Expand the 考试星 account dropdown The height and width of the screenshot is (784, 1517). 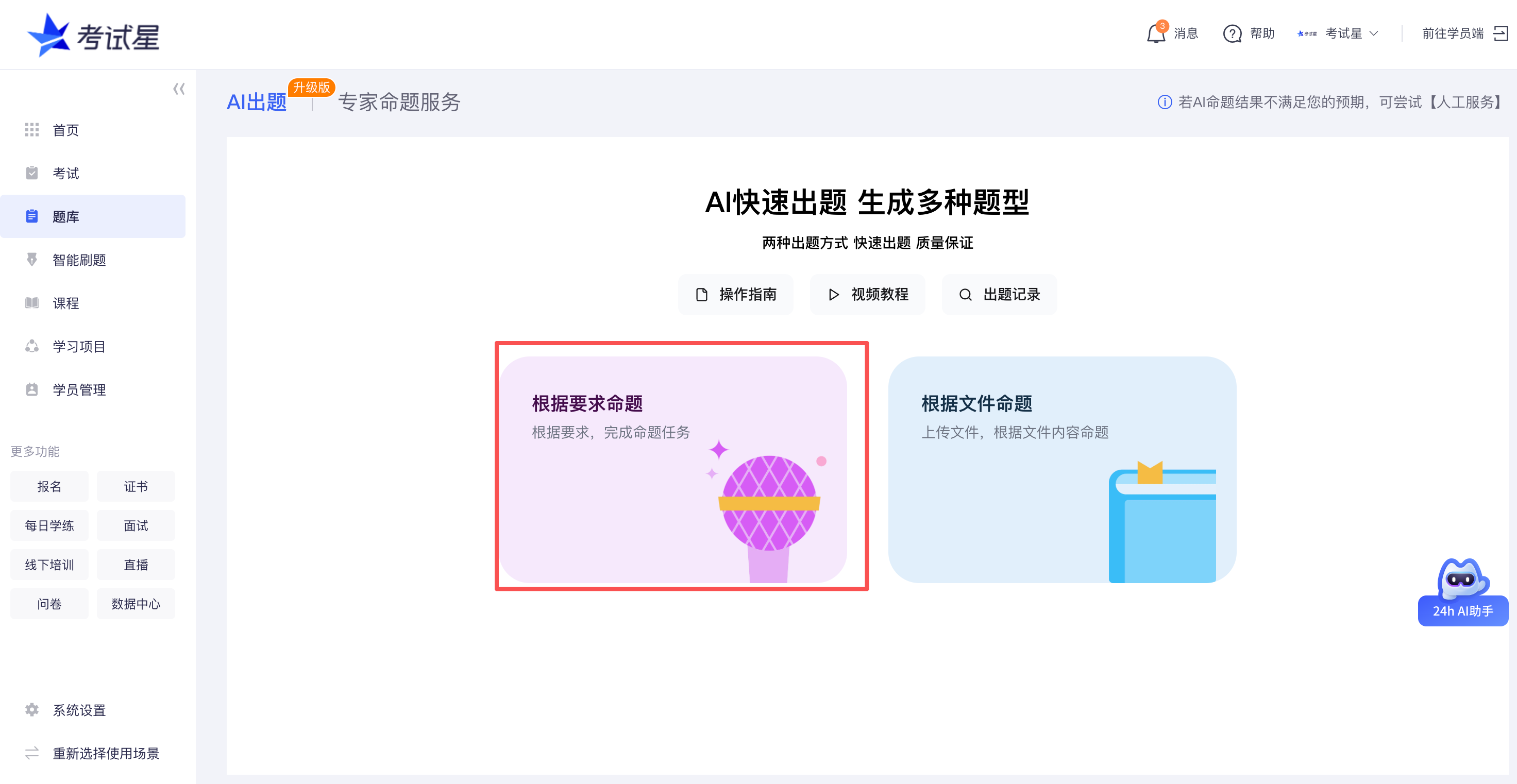click(1373, 33)
